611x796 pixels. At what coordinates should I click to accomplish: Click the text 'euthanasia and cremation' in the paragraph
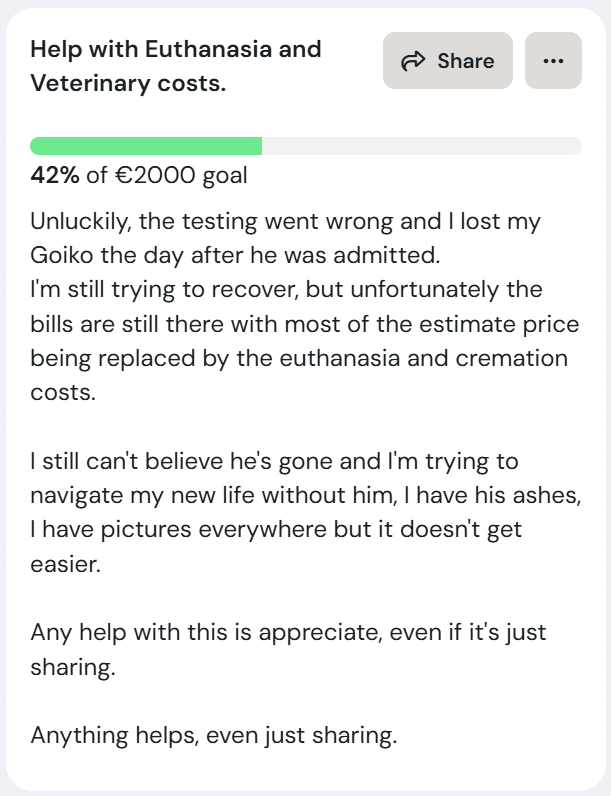pos(443,357)
